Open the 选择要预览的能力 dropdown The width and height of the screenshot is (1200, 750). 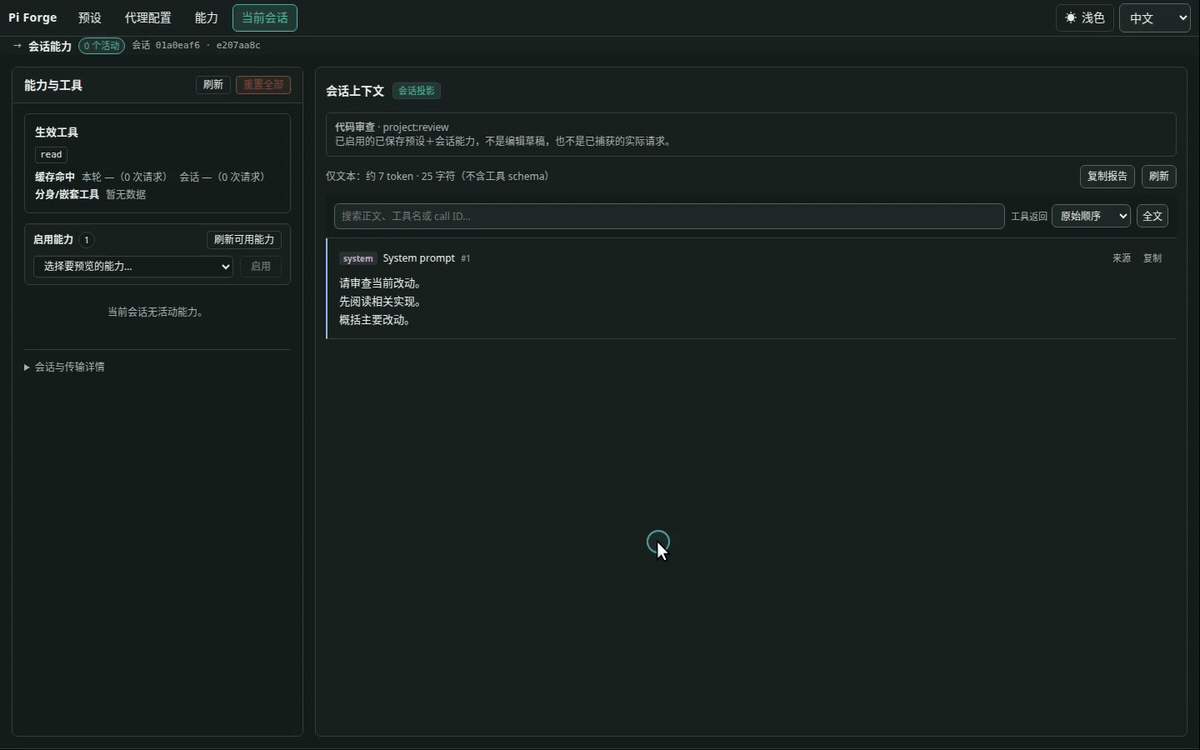133,266
